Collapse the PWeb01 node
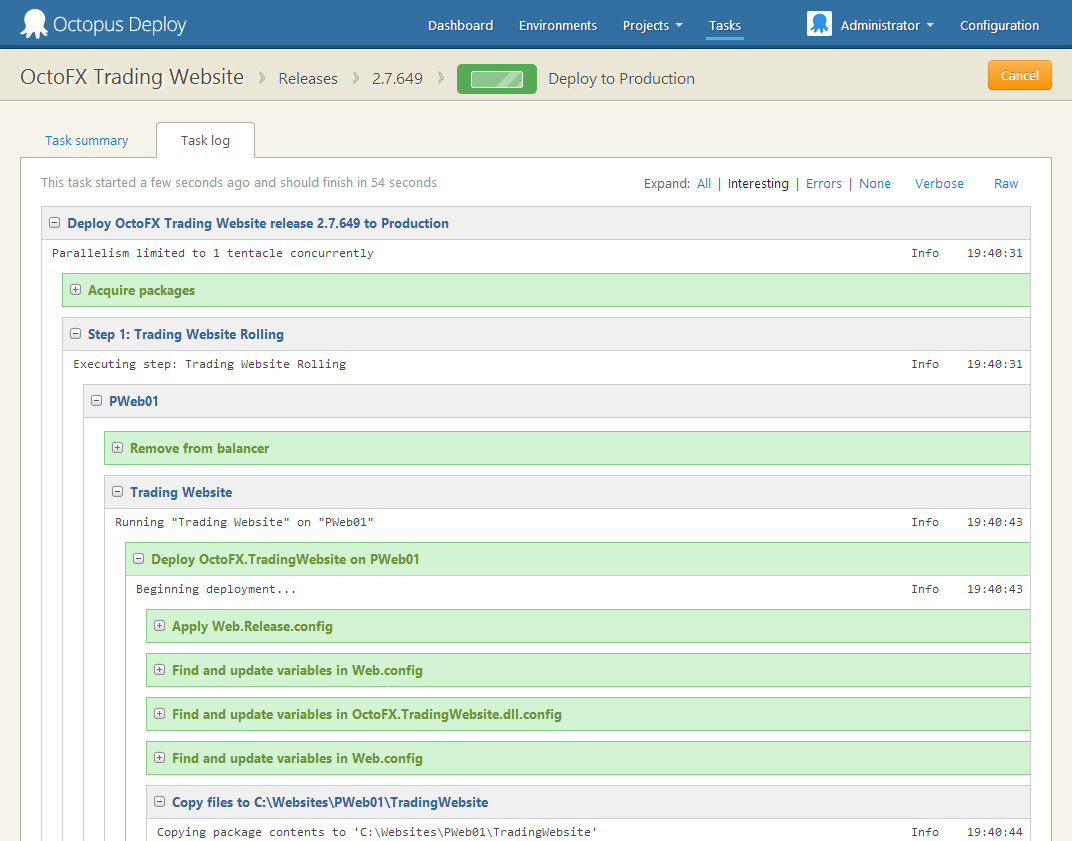This screenshot has width=1072, height=841. coord(97,401)
